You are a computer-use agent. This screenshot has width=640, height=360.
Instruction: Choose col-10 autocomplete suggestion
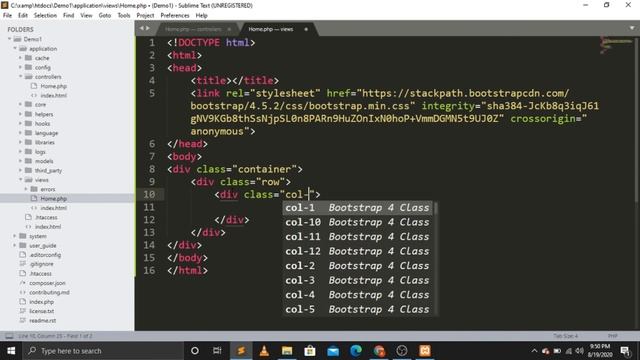pyautogui.click(x=358, y=222)
